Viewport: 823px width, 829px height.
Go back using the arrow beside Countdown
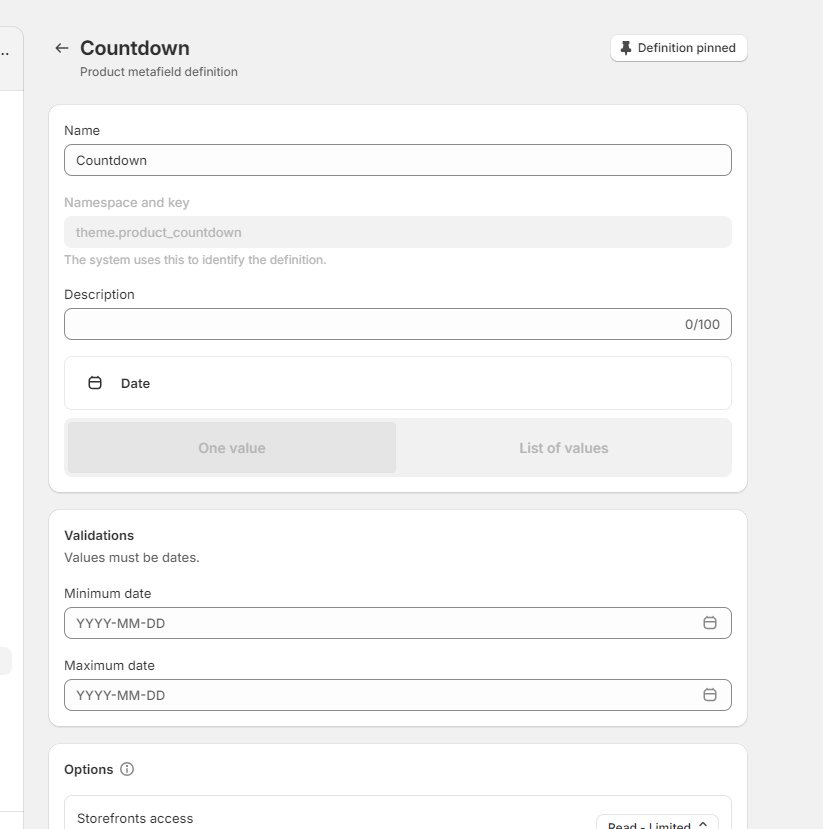click(x=62, y=48)
